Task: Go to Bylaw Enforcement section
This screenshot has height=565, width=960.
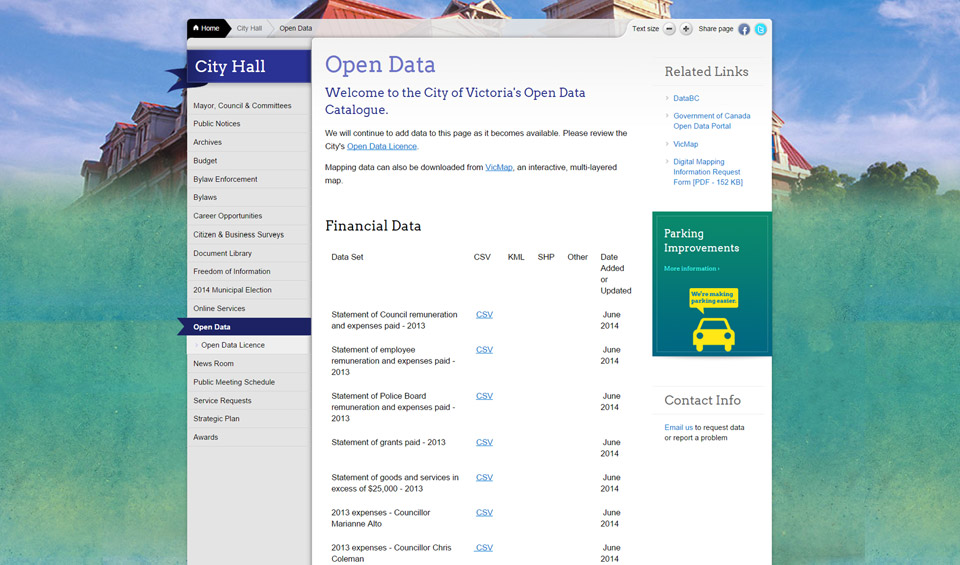Action: (225, 179)
